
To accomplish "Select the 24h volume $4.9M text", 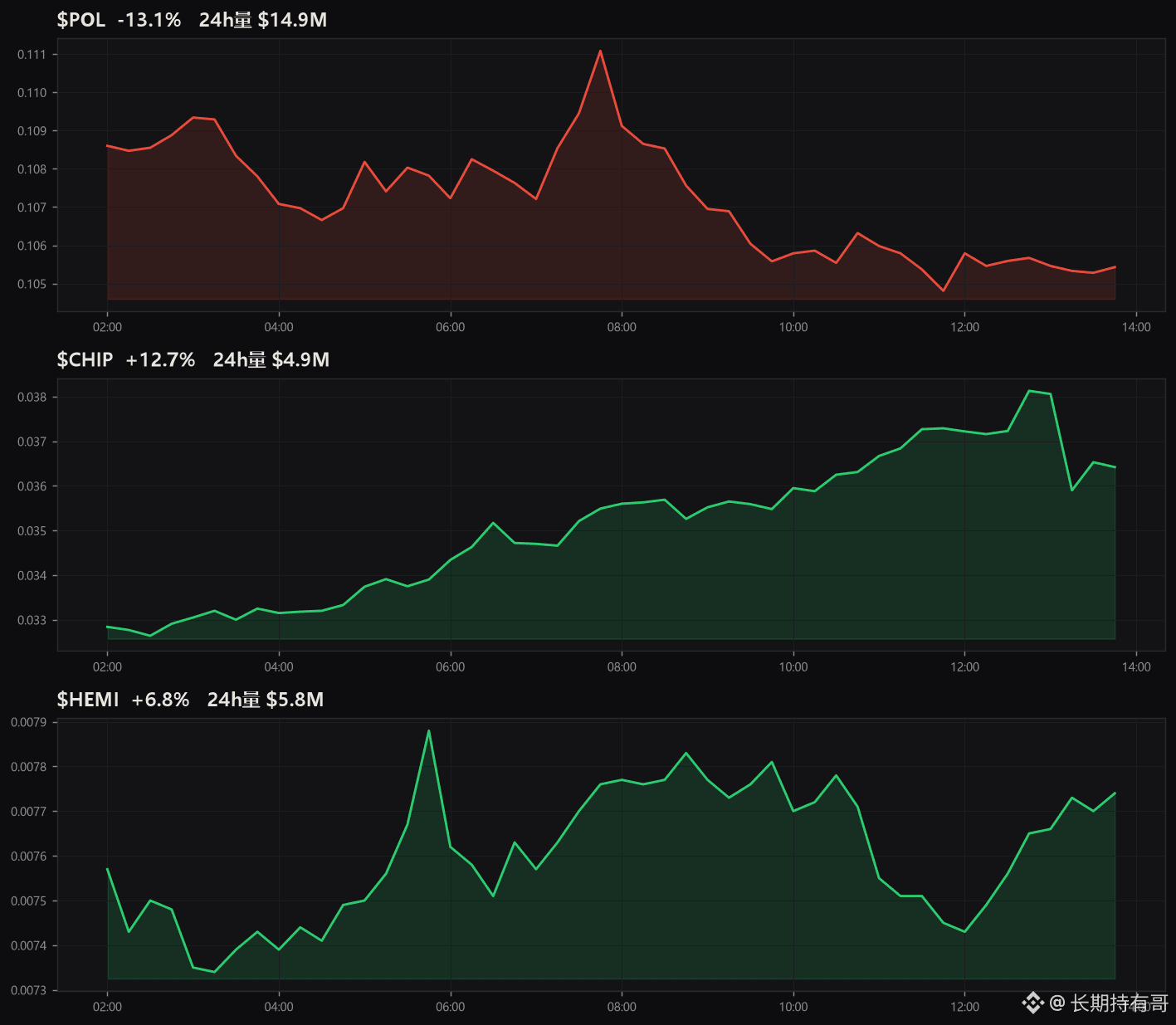I will (271, 359).
